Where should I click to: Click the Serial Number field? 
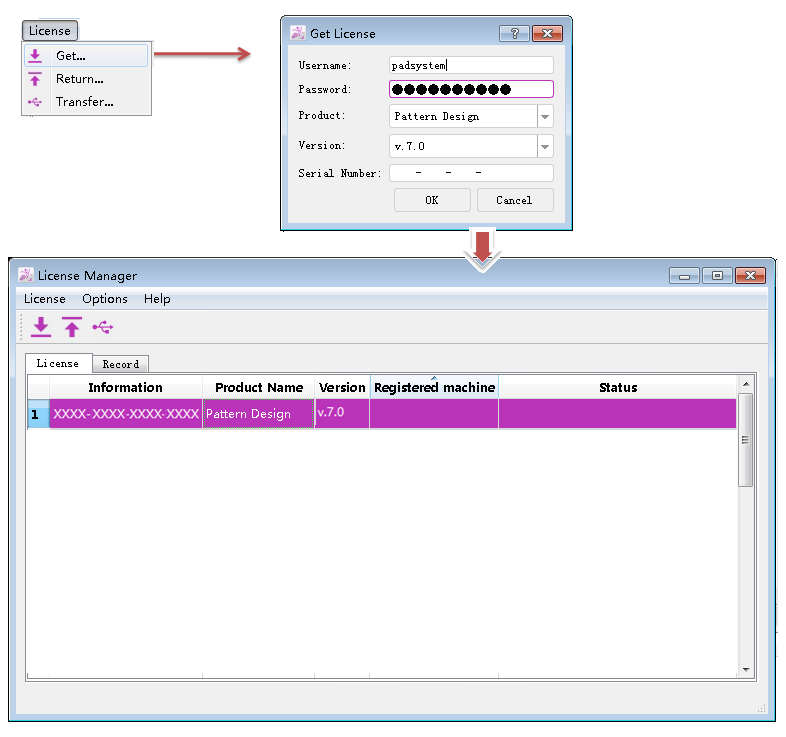point(470,173)
